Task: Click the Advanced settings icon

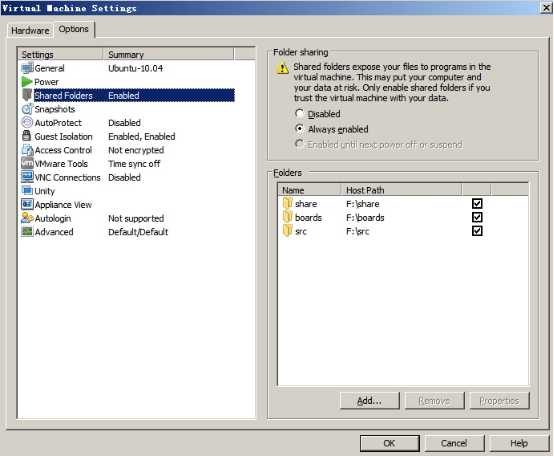Action: click(27, 231)
